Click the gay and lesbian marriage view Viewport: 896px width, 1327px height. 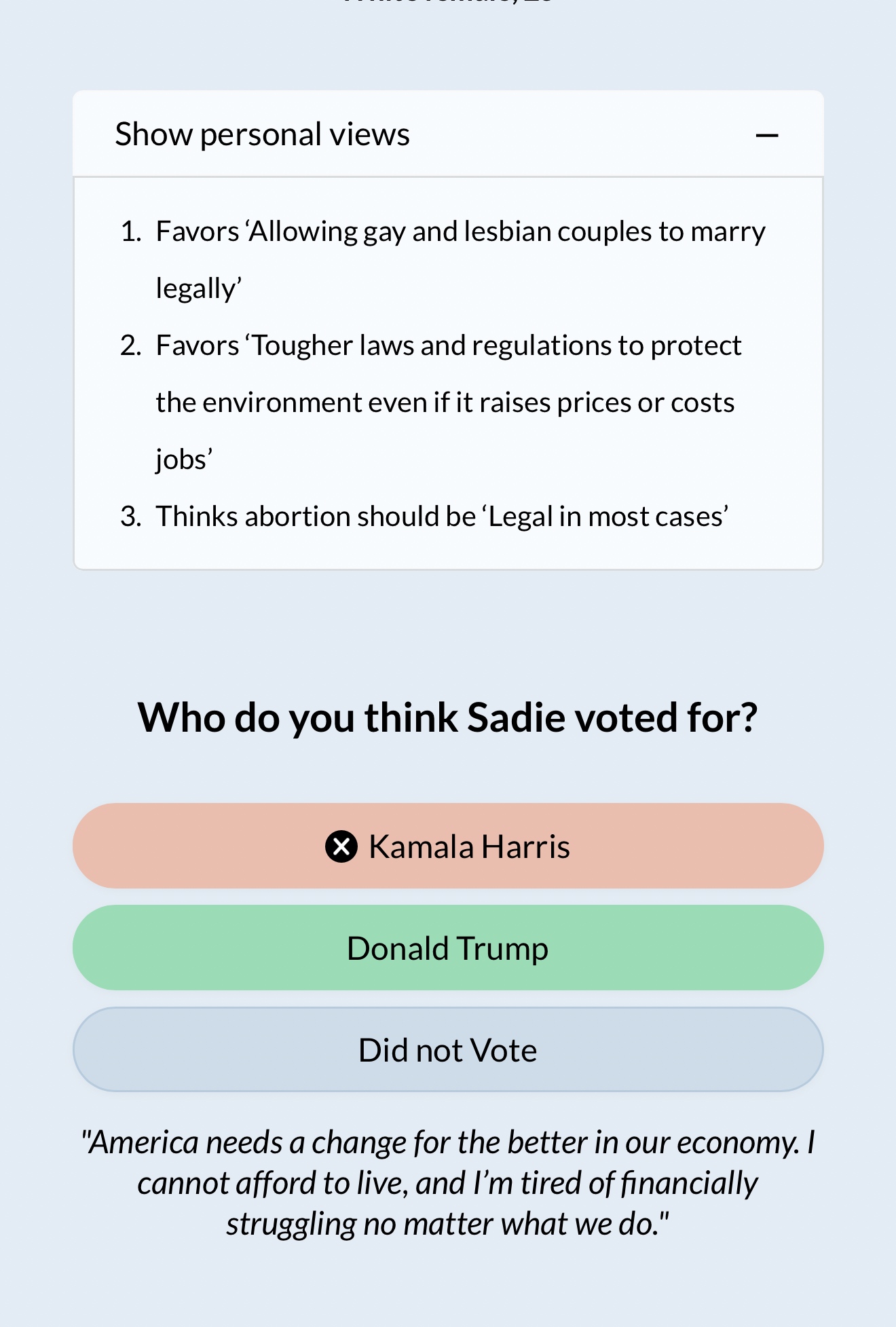pyautogui.click(x=460, y=232)
